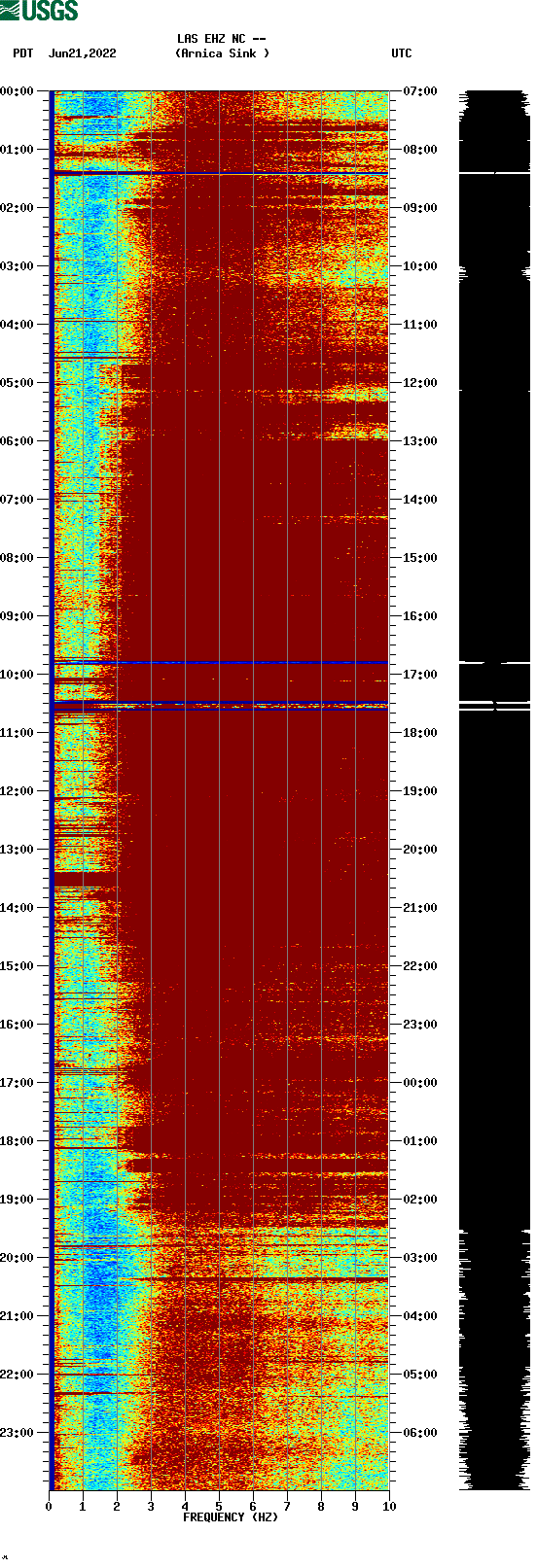Screen dimensions: 537x1568
Task: Click the UTC time label '12:00'
Action: coord(420,383)
